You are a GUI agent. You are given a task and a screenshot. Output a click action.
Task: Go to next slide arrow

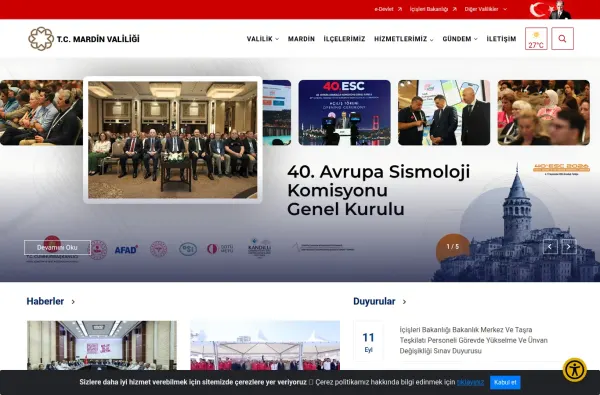(569, 247)
